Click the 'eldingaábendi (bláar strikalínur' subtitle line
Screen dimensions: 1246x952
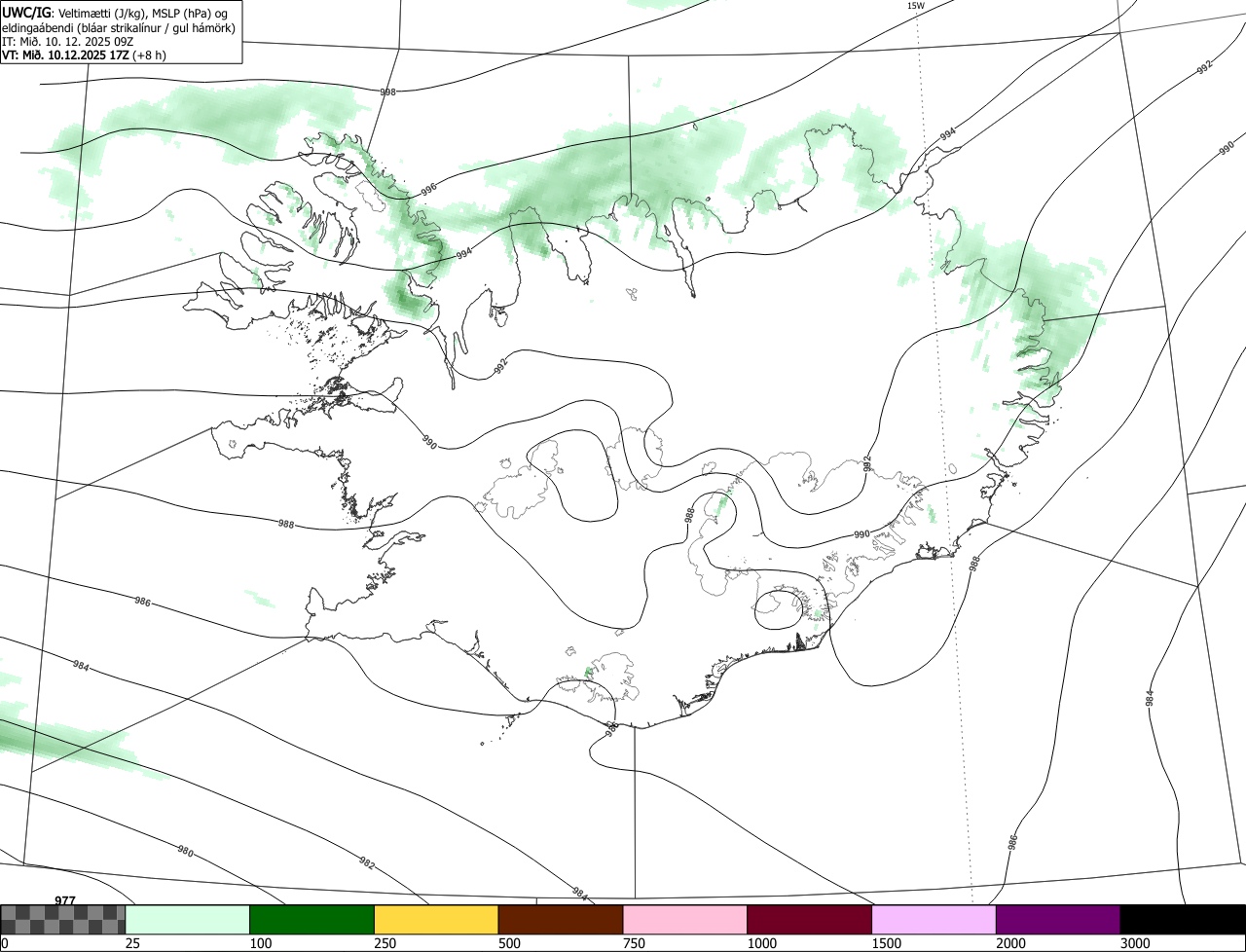[118, 27]
